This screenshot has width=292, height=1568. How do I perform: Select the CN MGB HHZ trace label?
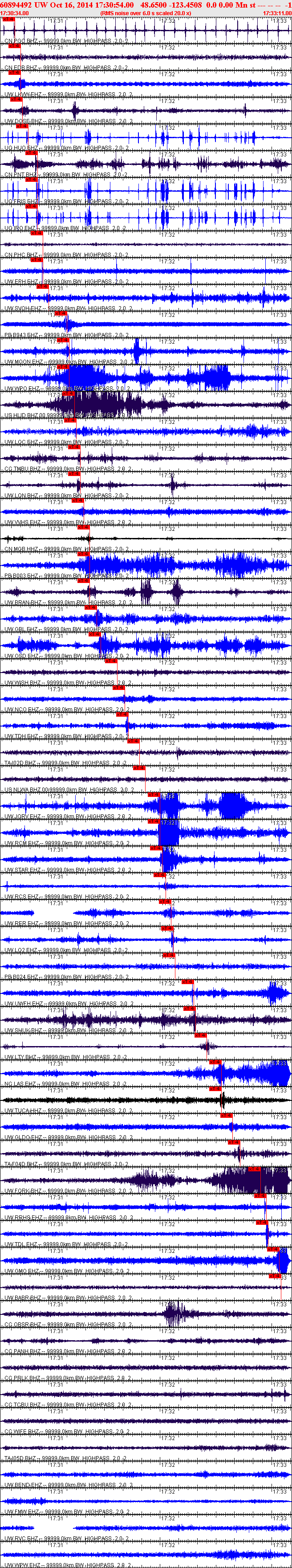point(67,550)
